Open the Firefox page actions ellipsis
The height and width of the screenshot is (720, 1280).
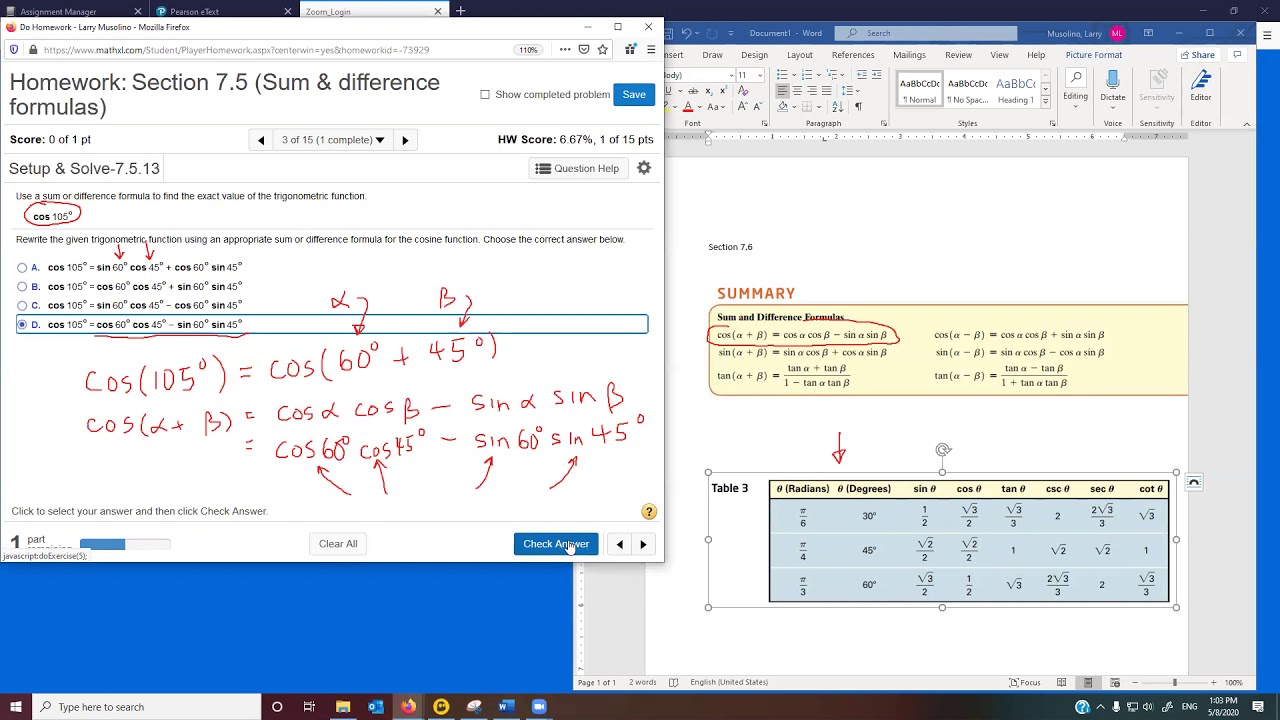(x=565, y=50)
